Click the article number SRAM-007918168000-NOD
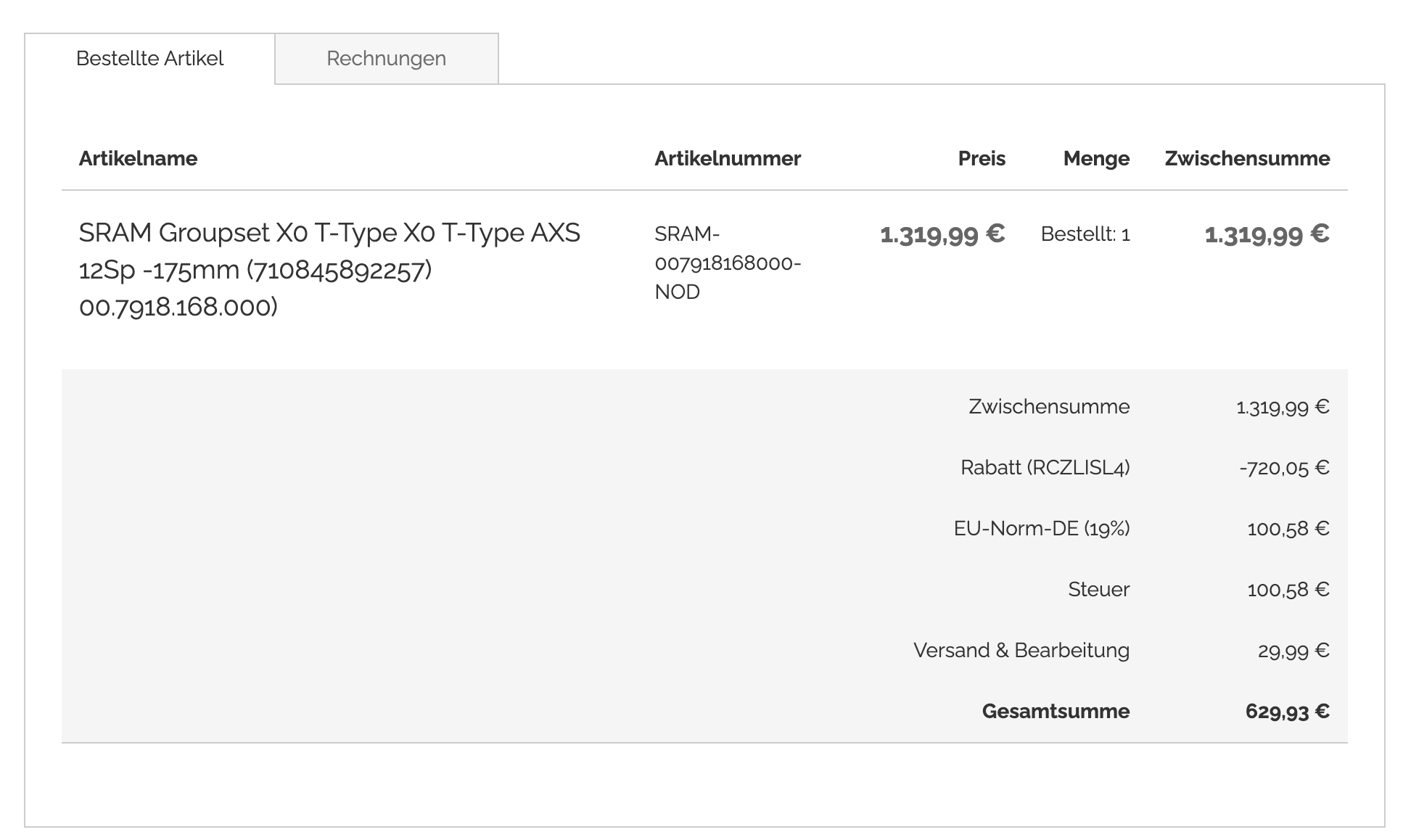Screen dimensions: 1403x840 click(x=727, y=263)
